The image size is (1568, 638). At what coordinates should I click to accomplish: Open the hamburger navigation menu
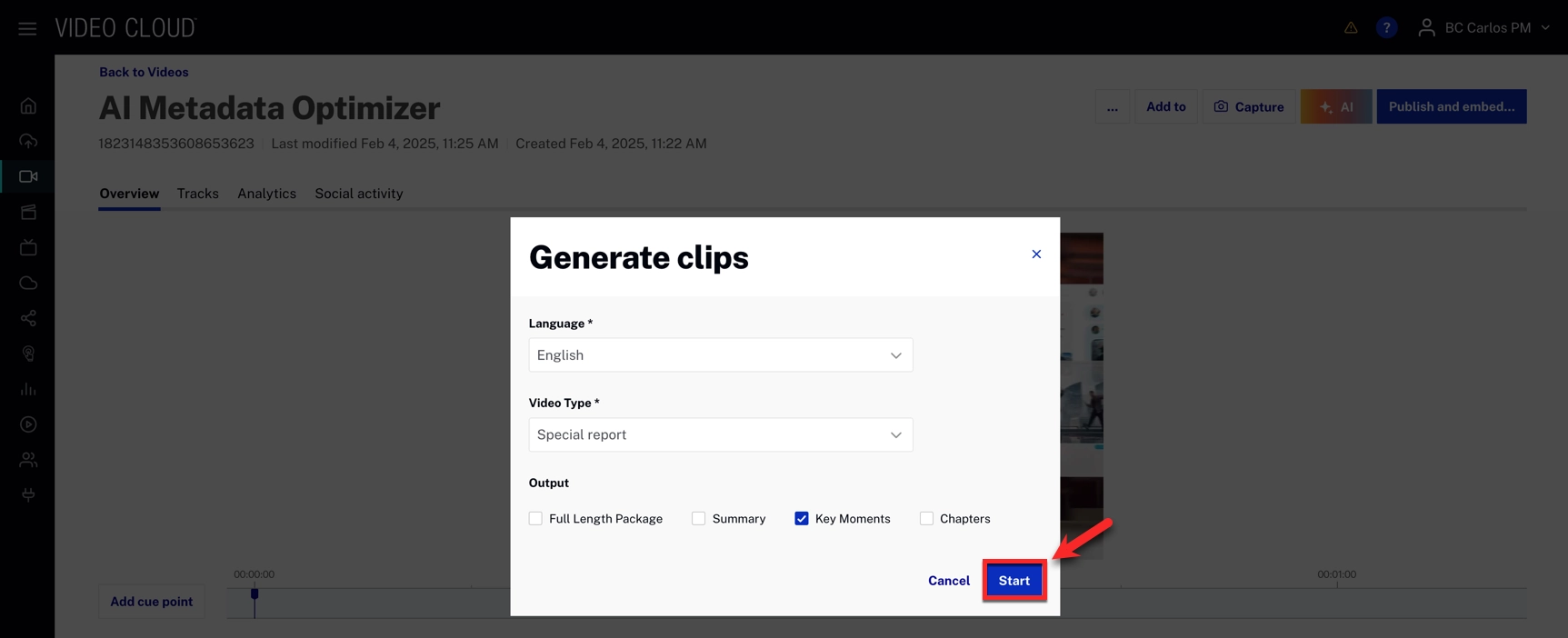point(27,28)
